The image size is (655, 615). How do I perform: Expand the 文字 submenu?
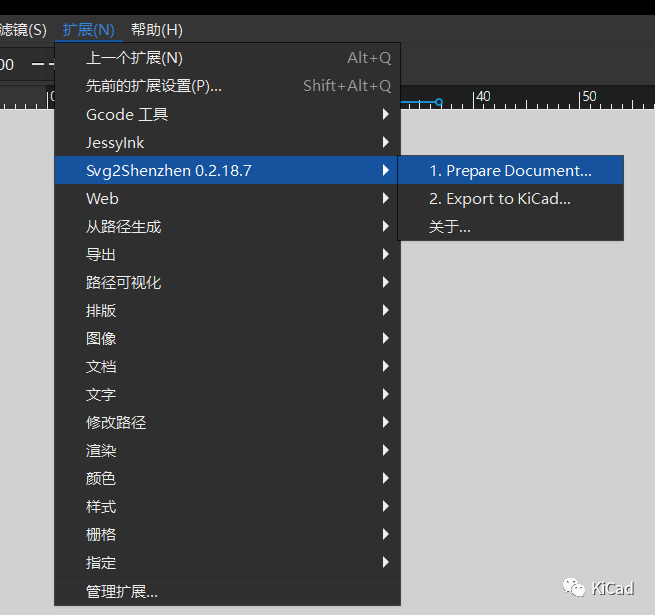228,394
